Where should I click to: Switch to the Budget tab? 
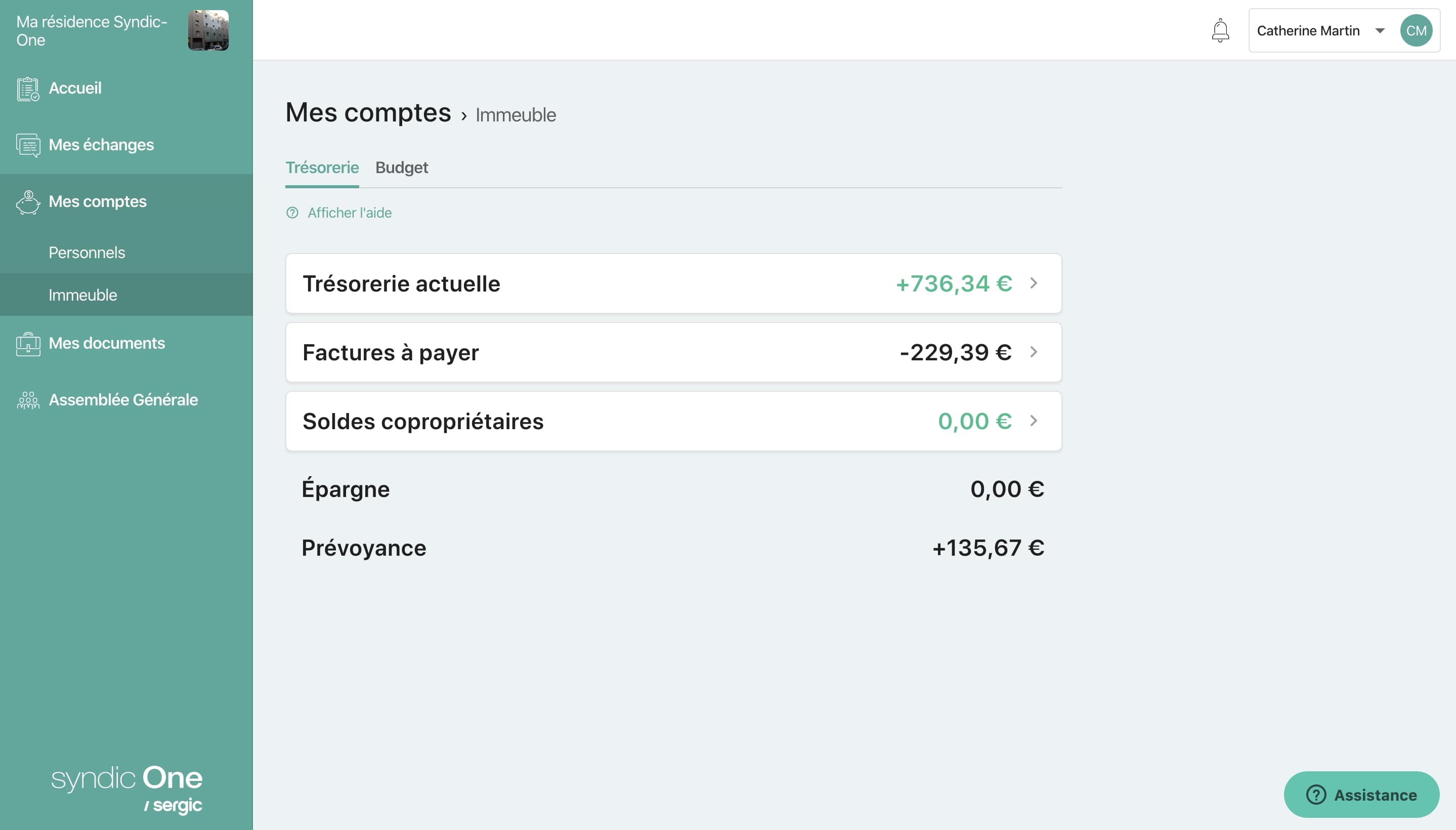pyautogui.click(x=402, y=168)
